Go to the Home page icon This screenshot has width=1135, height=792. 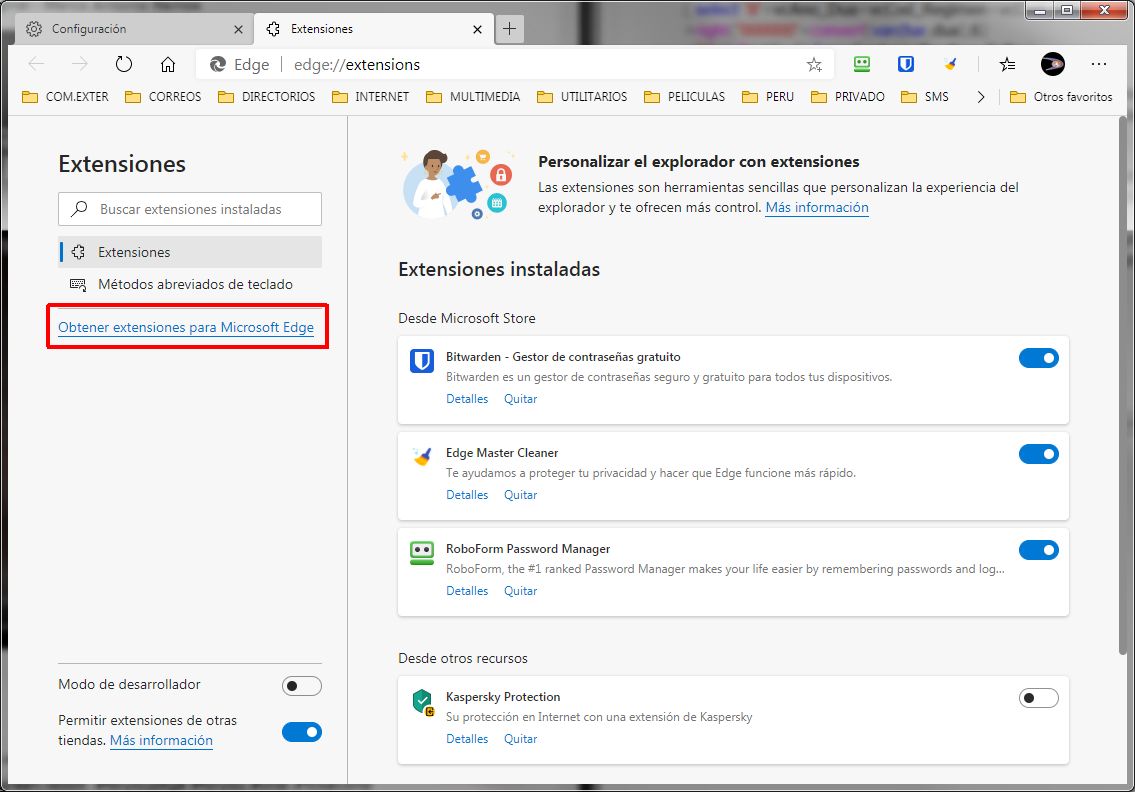click(x=168, y=64)
